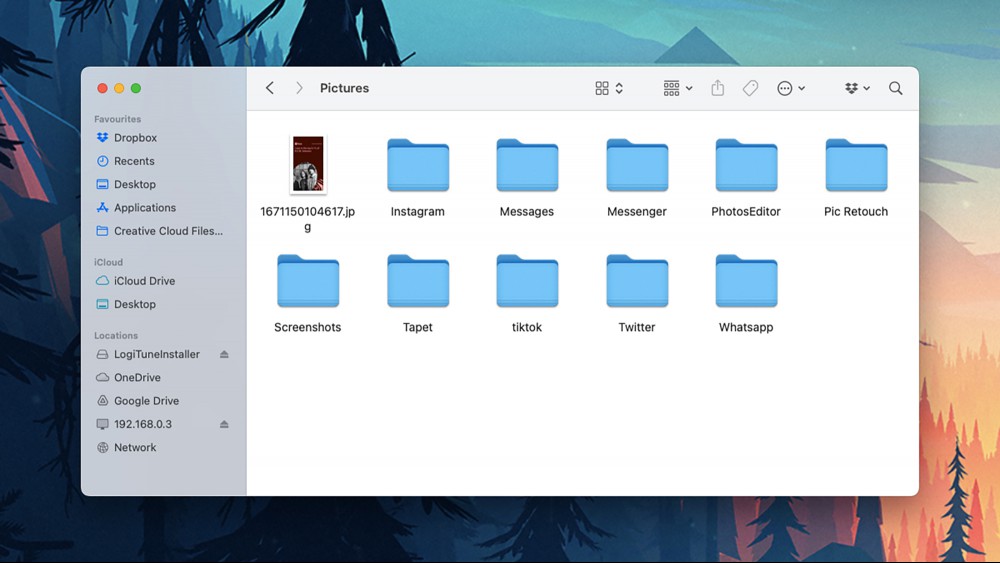Select the PhotosEditor folder icon
1000x563 pixels.
tap(746, 165)
